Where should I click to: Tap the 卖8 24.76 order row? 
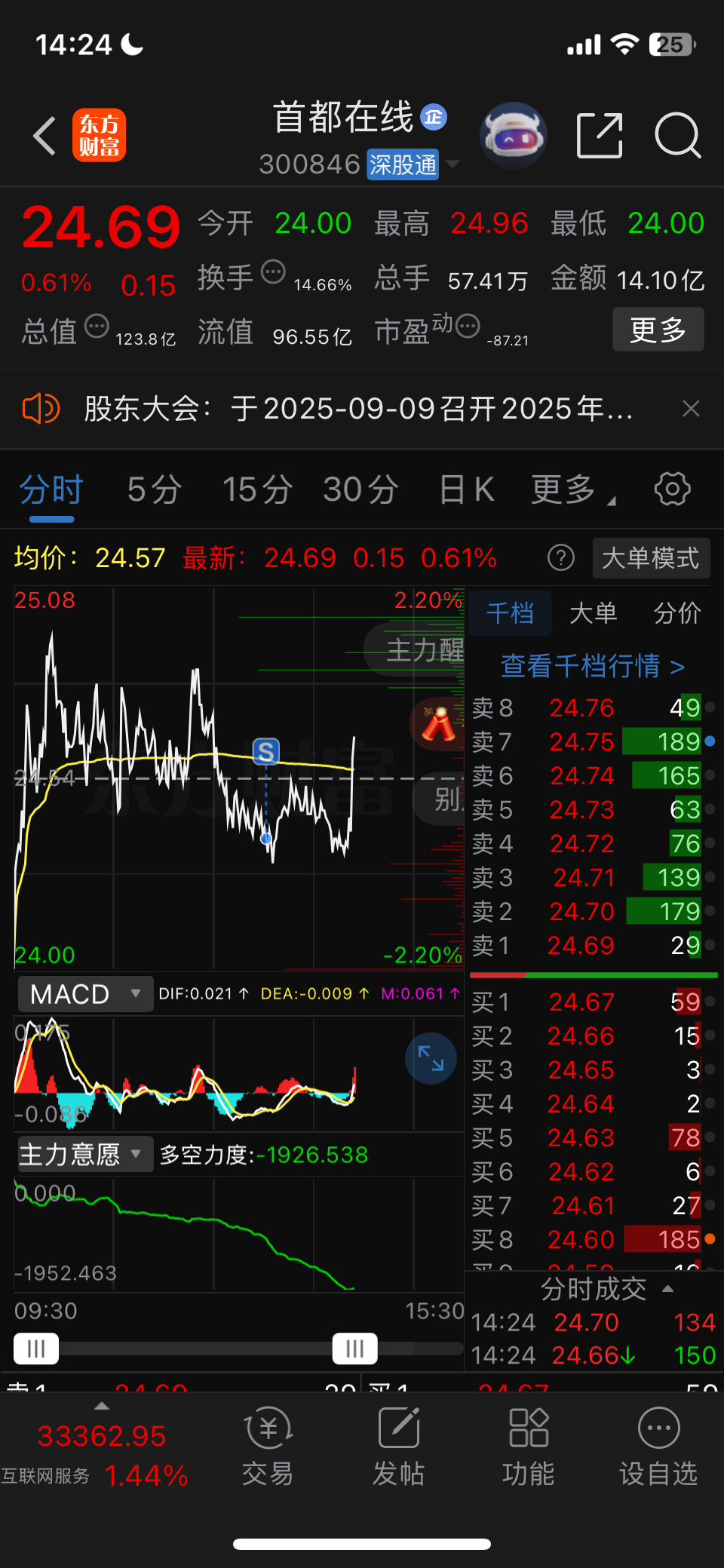pos(593,707)
